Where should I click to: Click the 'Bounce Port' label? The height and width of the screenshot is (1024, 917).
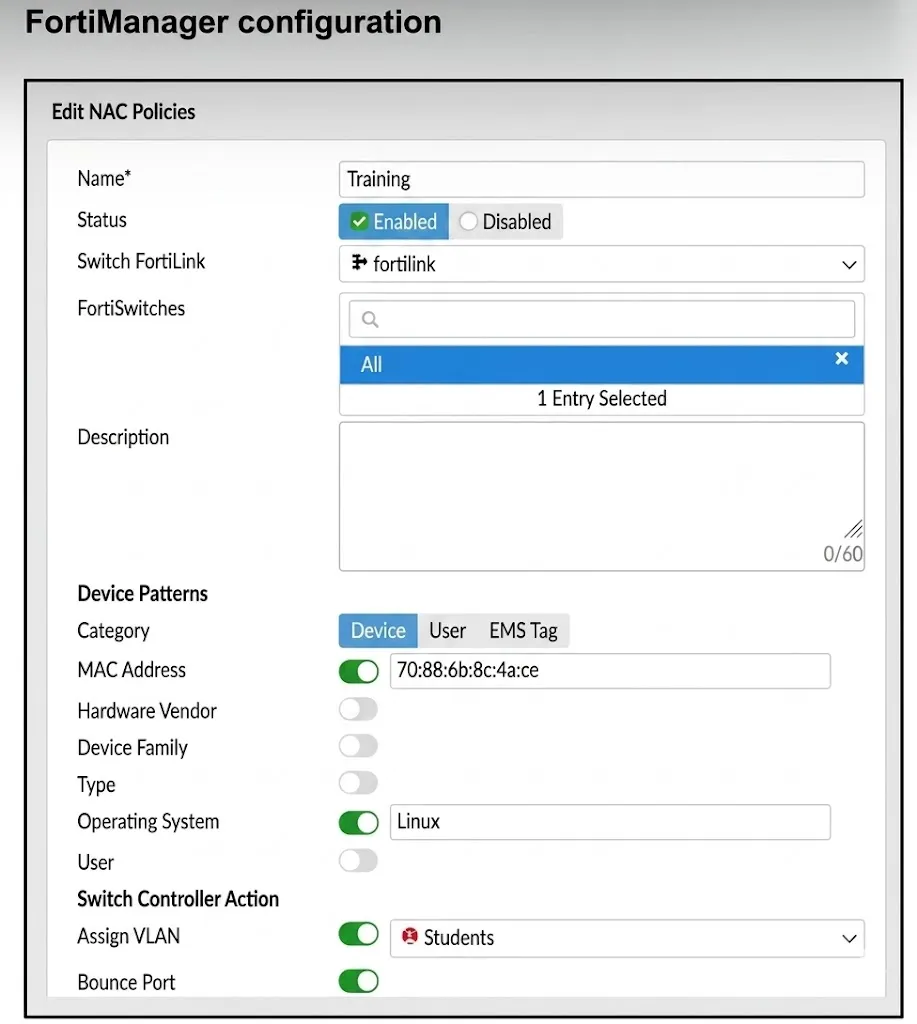click(x=126, y=982)
